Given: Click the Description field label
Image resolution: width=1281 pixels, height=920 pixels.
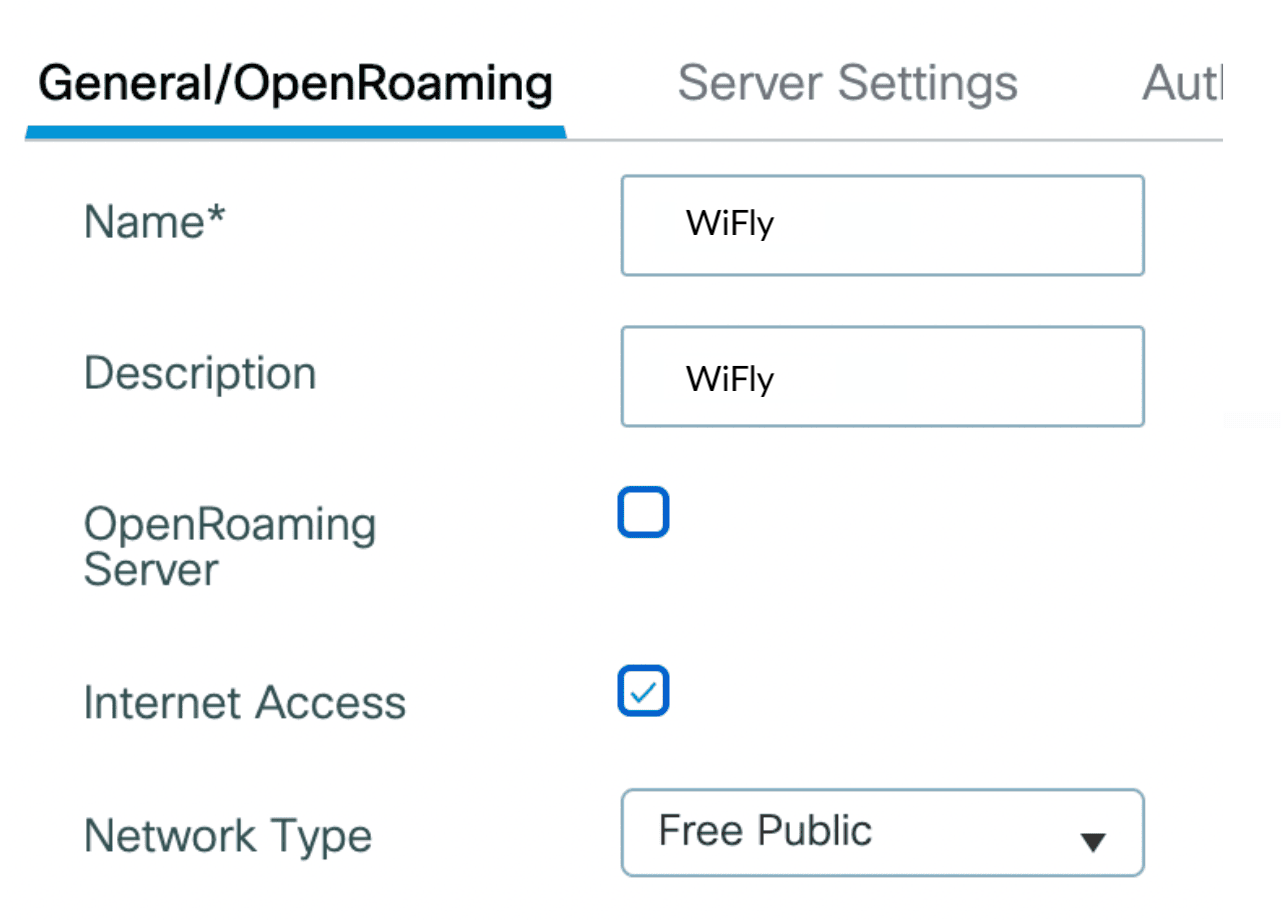Looking at the screenshot, I should coord(200,374).
